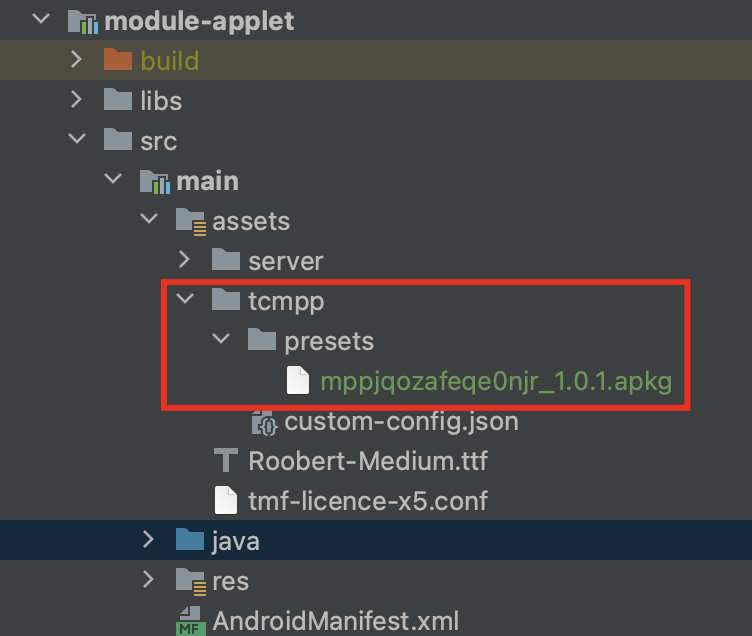Image resolution: width=752 pixels, height=636 pixels.
Task: Click the main source folder icon
Action: pyautogui.click(x=154, y=181)
